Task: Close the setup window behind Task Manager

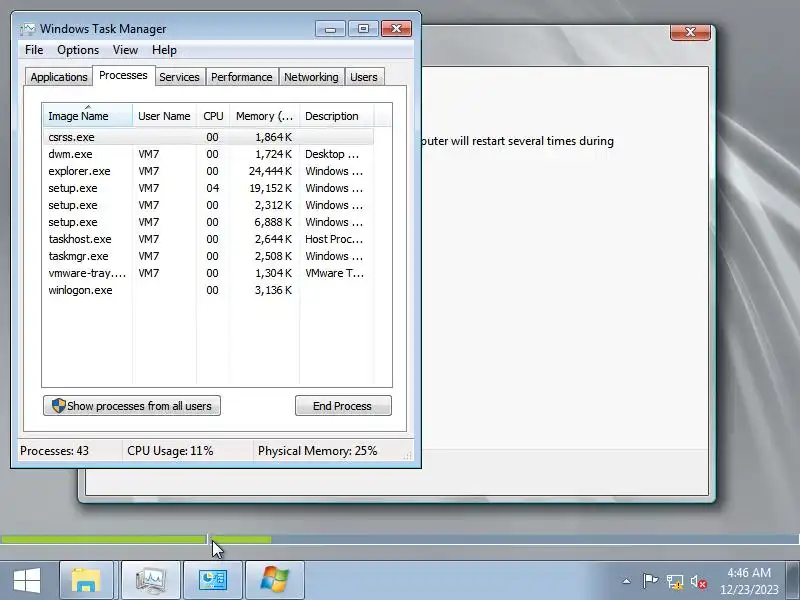Action: coord(690,32)
